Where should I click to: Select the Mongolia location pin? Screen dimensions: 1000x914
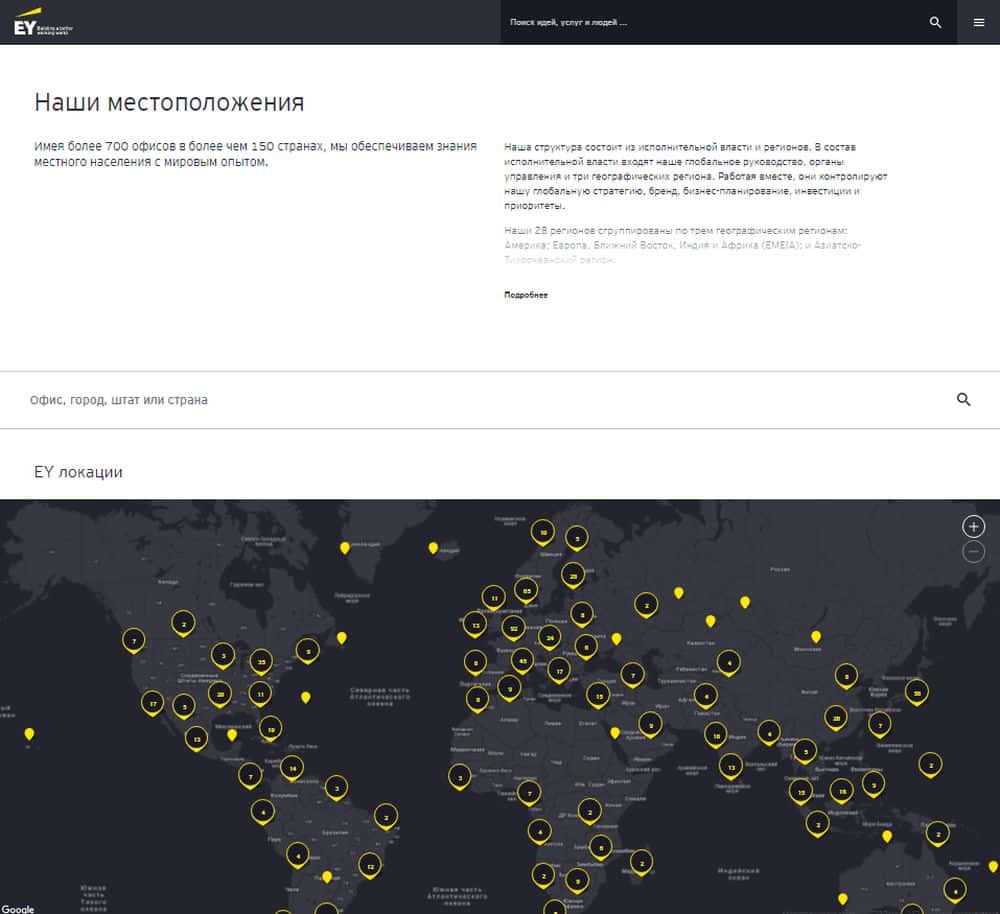[816, 636]
